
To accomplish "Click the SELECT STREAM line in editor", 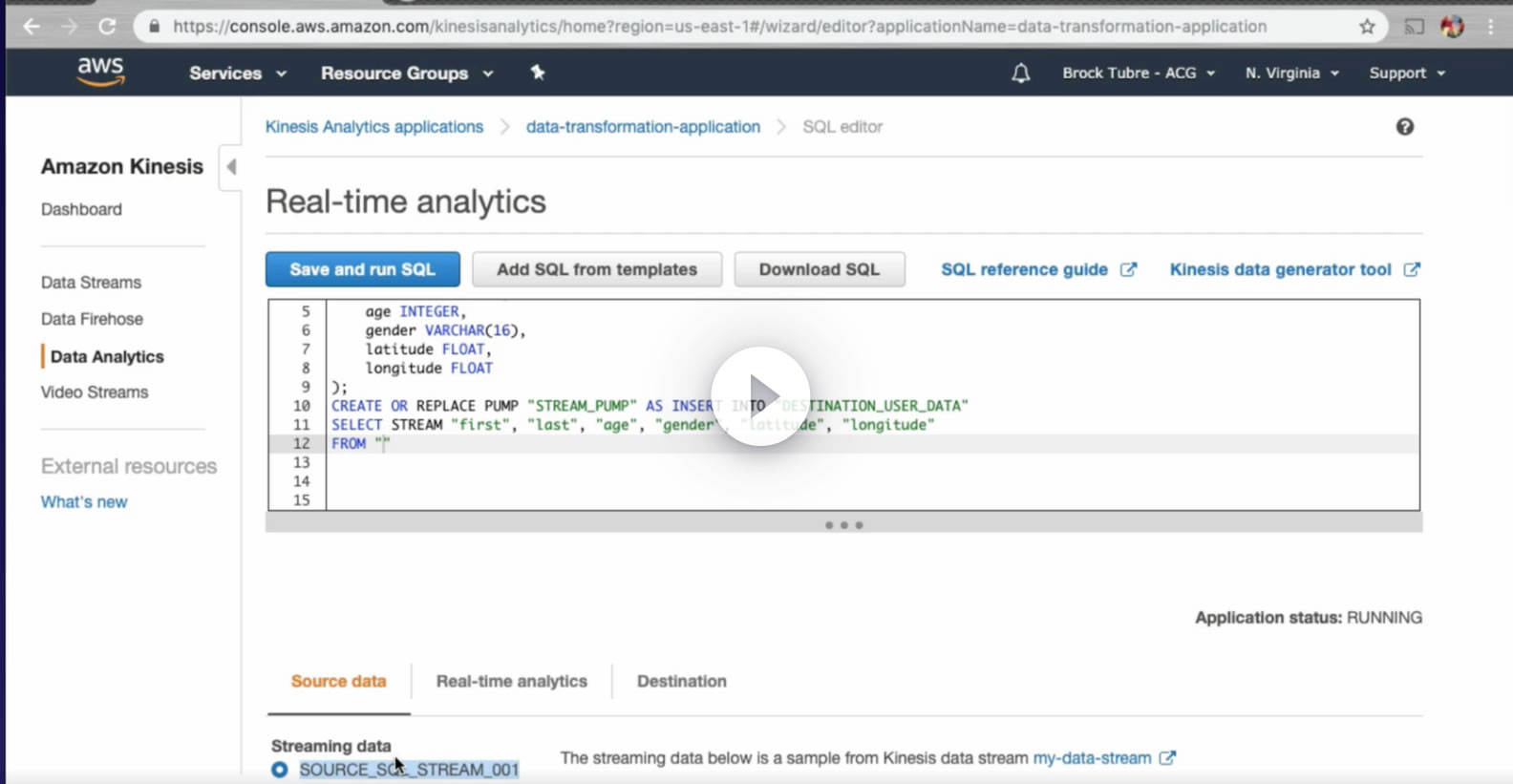I will [632, 425].
